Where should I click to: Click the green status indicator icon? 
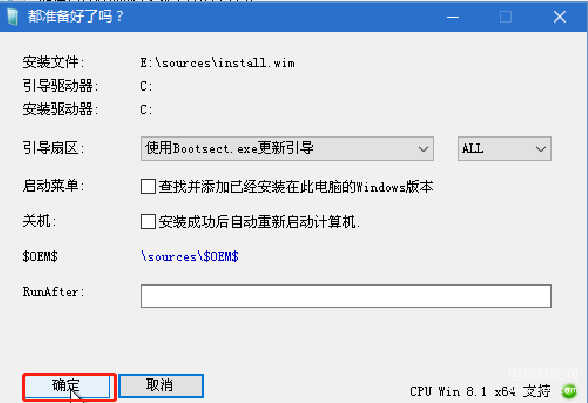click(569, 391)
